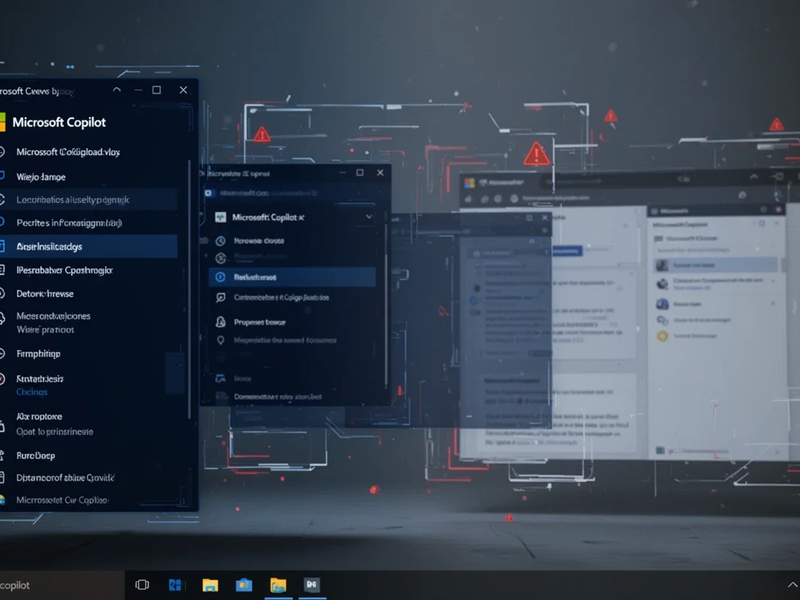Select the highlighted contact row in right window
Viewport: 800px width, 600px height.
coord(715,265)
